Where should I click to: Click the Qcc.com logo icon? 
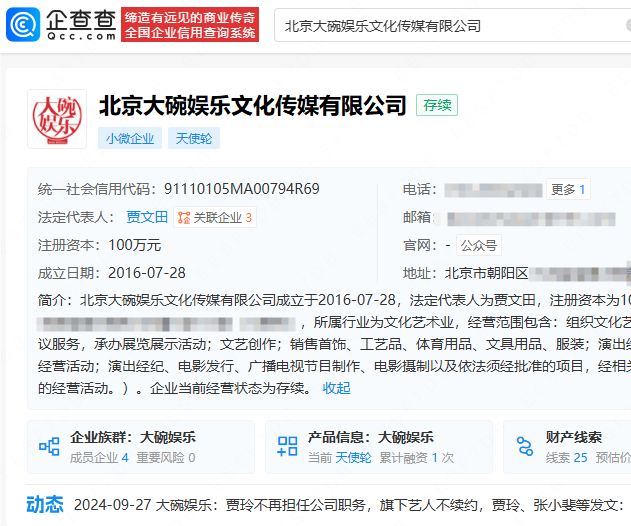(23, 25)
